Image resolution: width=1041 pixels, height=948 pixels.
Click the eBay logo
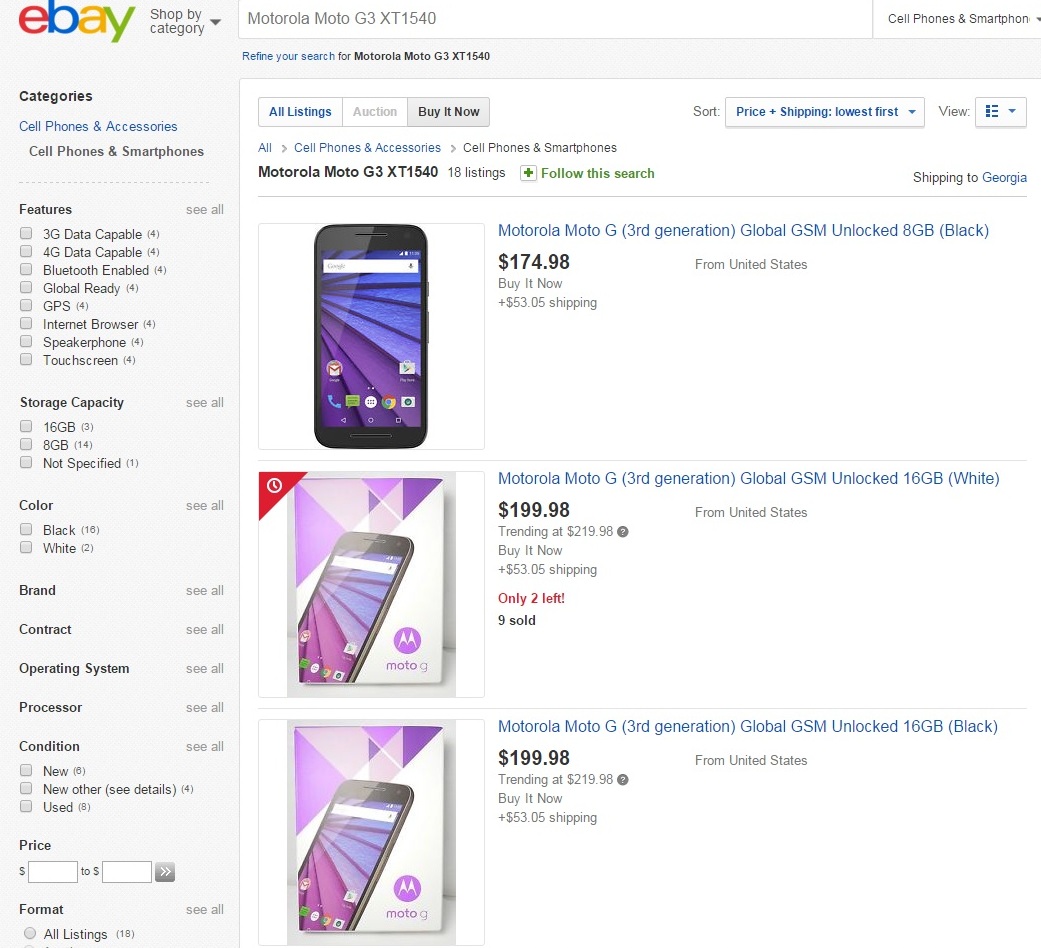point(76,21)
